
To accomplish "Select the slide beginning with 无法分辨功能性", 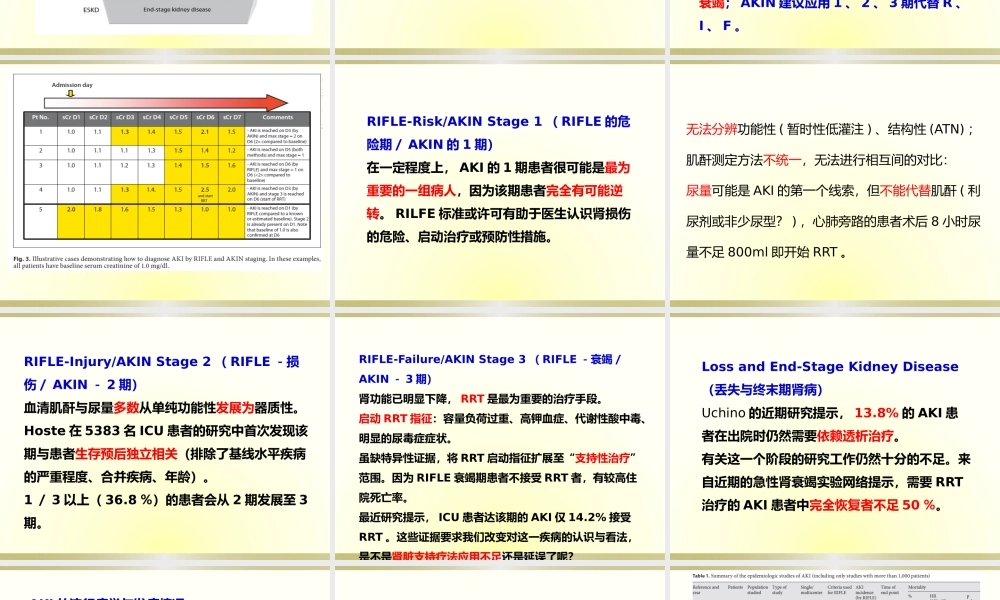I will (x=834, y=182).
